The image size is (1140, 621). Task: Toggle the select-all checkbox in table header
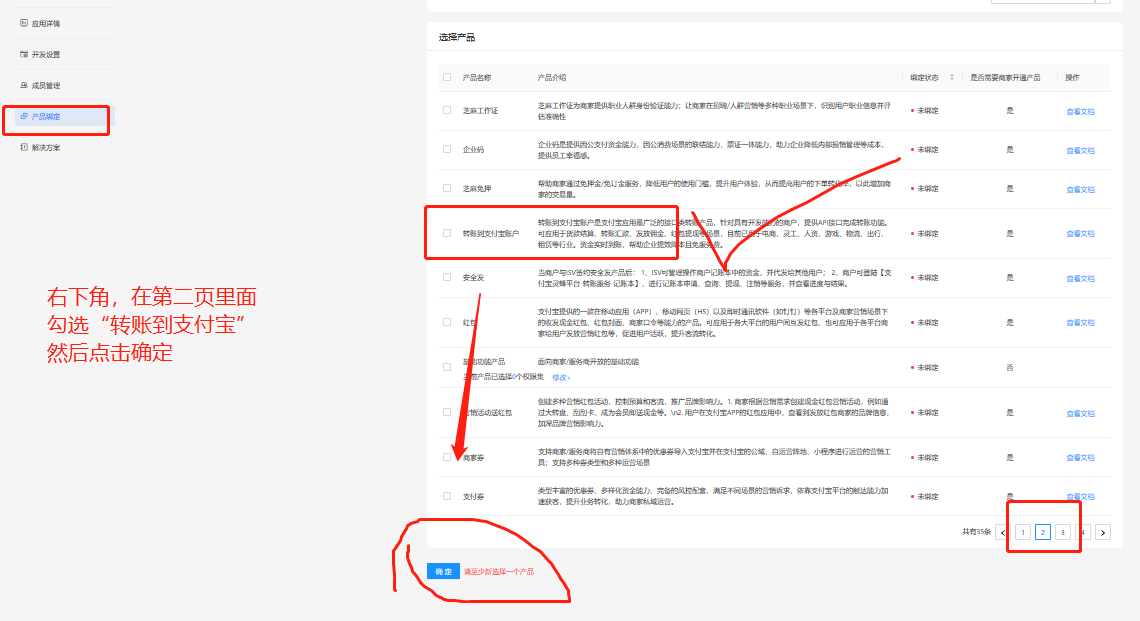(x=447, y=77)
